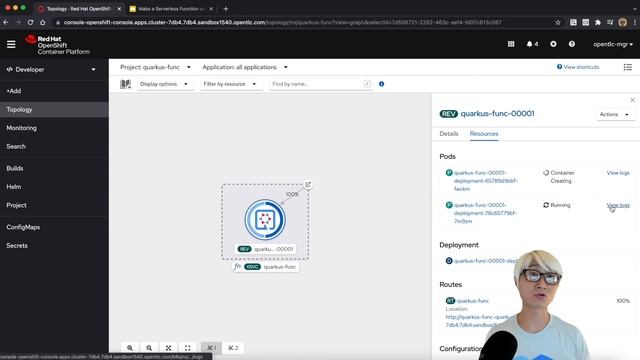
Task: Open Project in the sidebar
Action: coord(54,205)
